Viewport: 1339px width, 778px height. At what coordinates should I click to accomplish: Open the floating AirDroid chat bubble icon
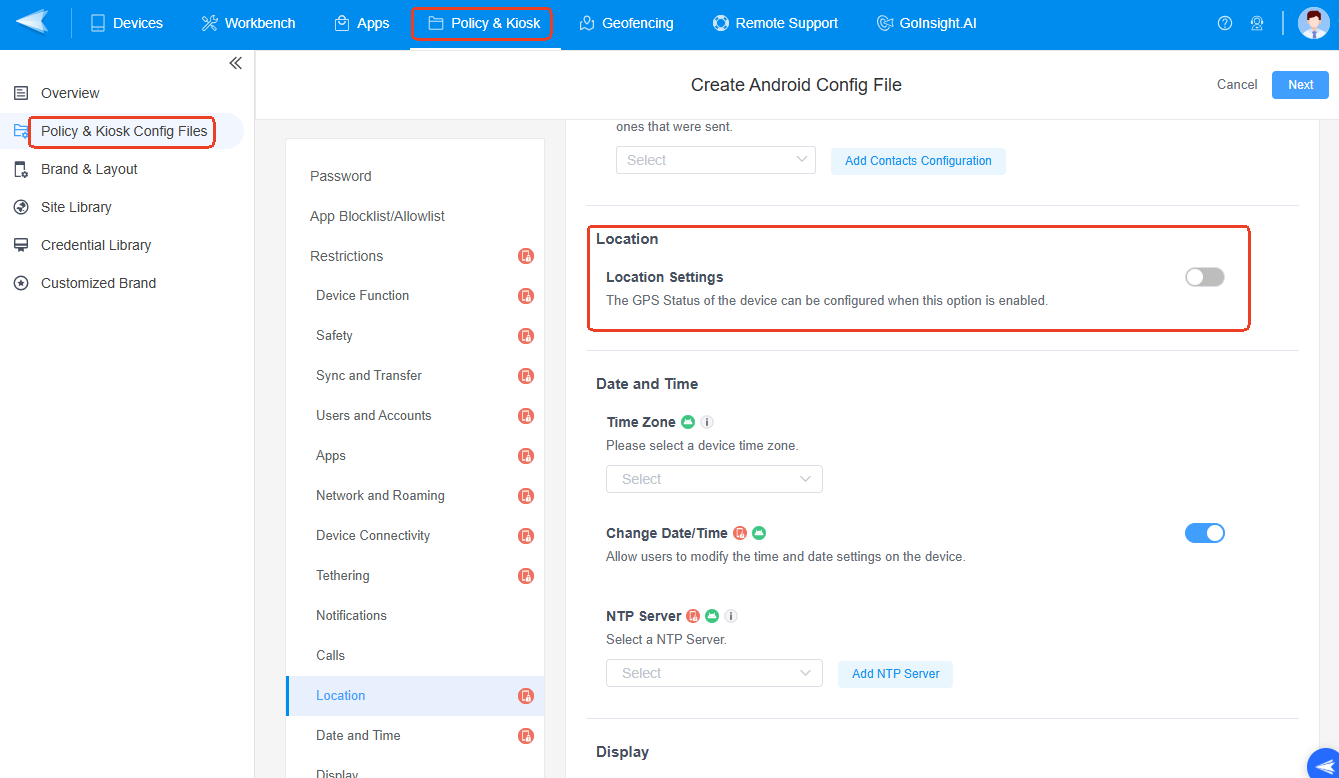pos(1322,763)
